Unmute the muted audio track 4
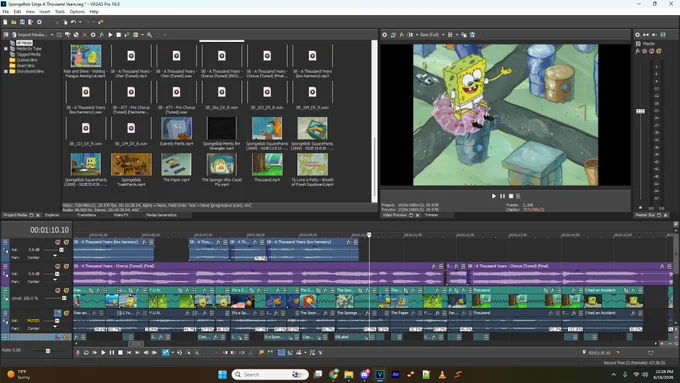Viewport: 680px width, 383px height. coord(58,313)
